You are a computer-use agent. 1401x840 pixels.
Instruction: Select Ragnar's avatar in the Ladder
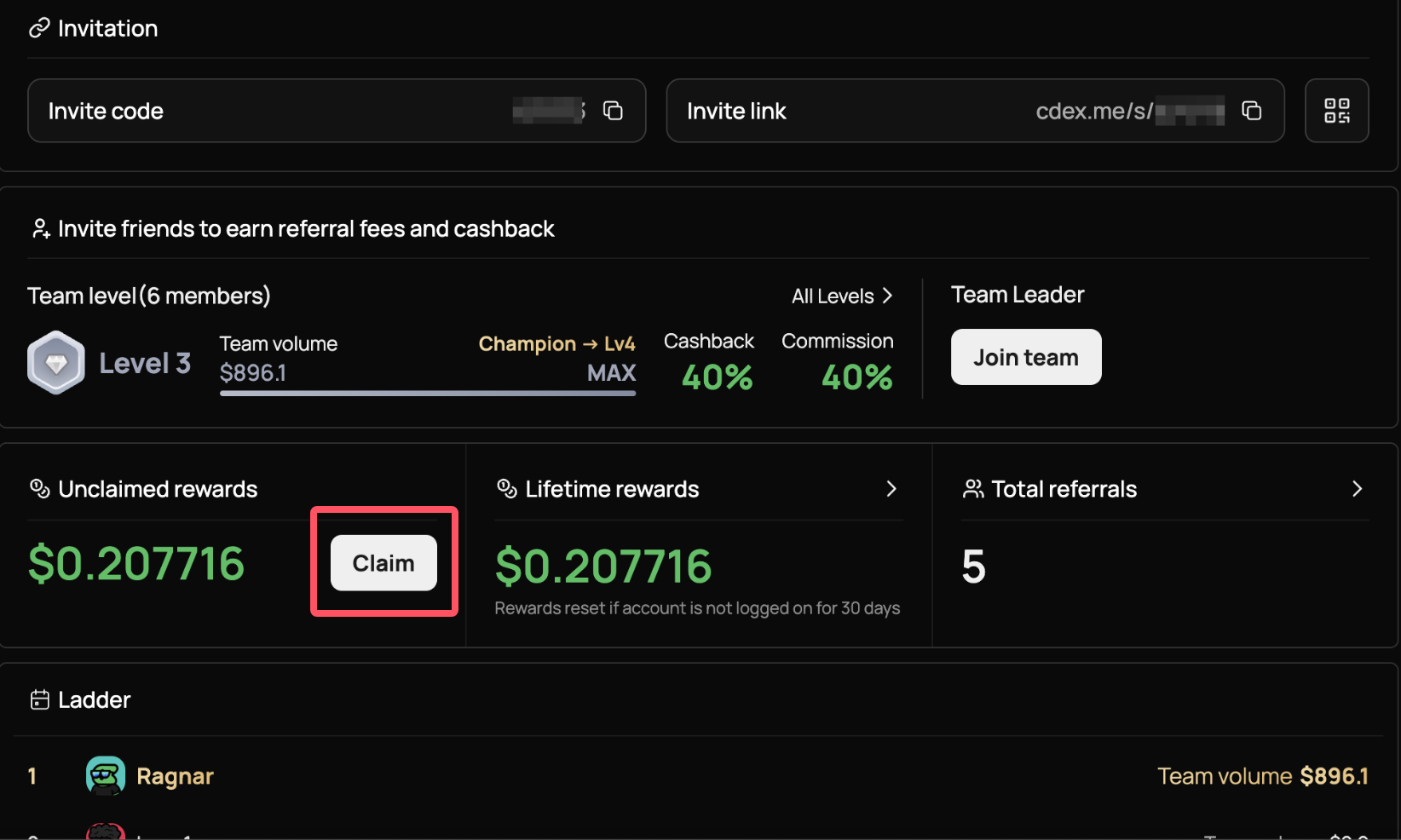coord(106,775)
